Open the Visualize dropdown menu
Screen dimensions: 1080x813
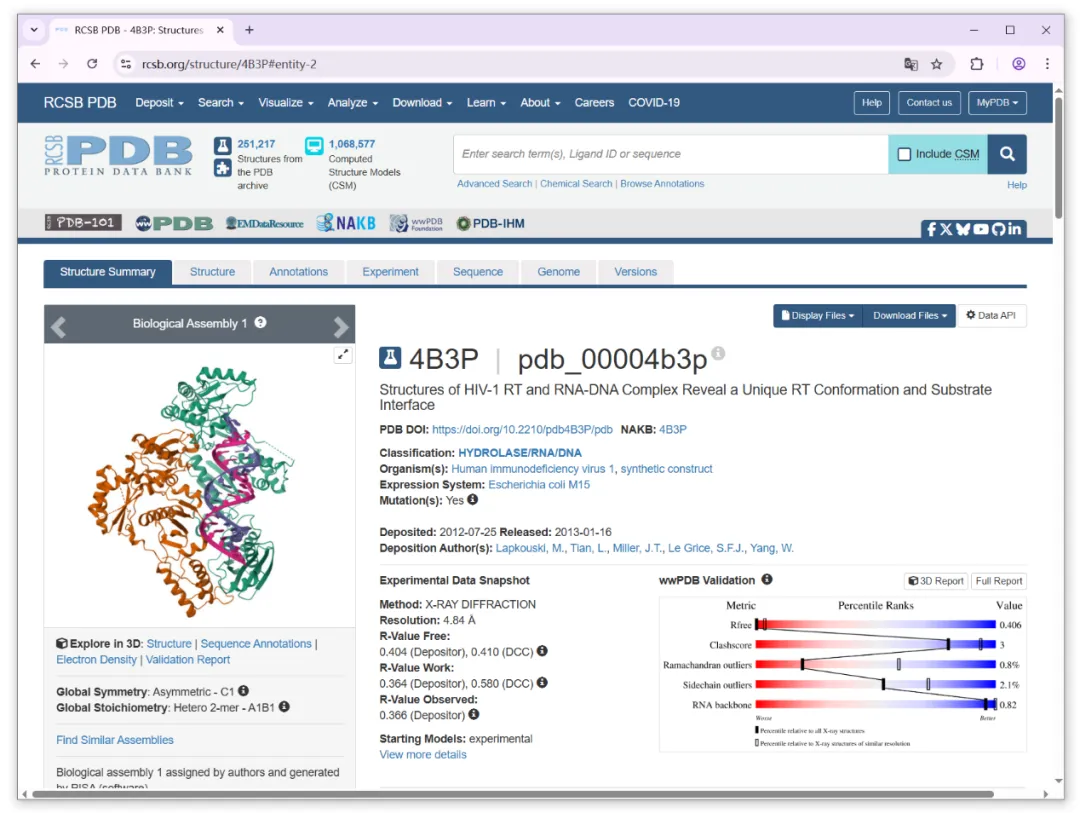coord(286,103)
